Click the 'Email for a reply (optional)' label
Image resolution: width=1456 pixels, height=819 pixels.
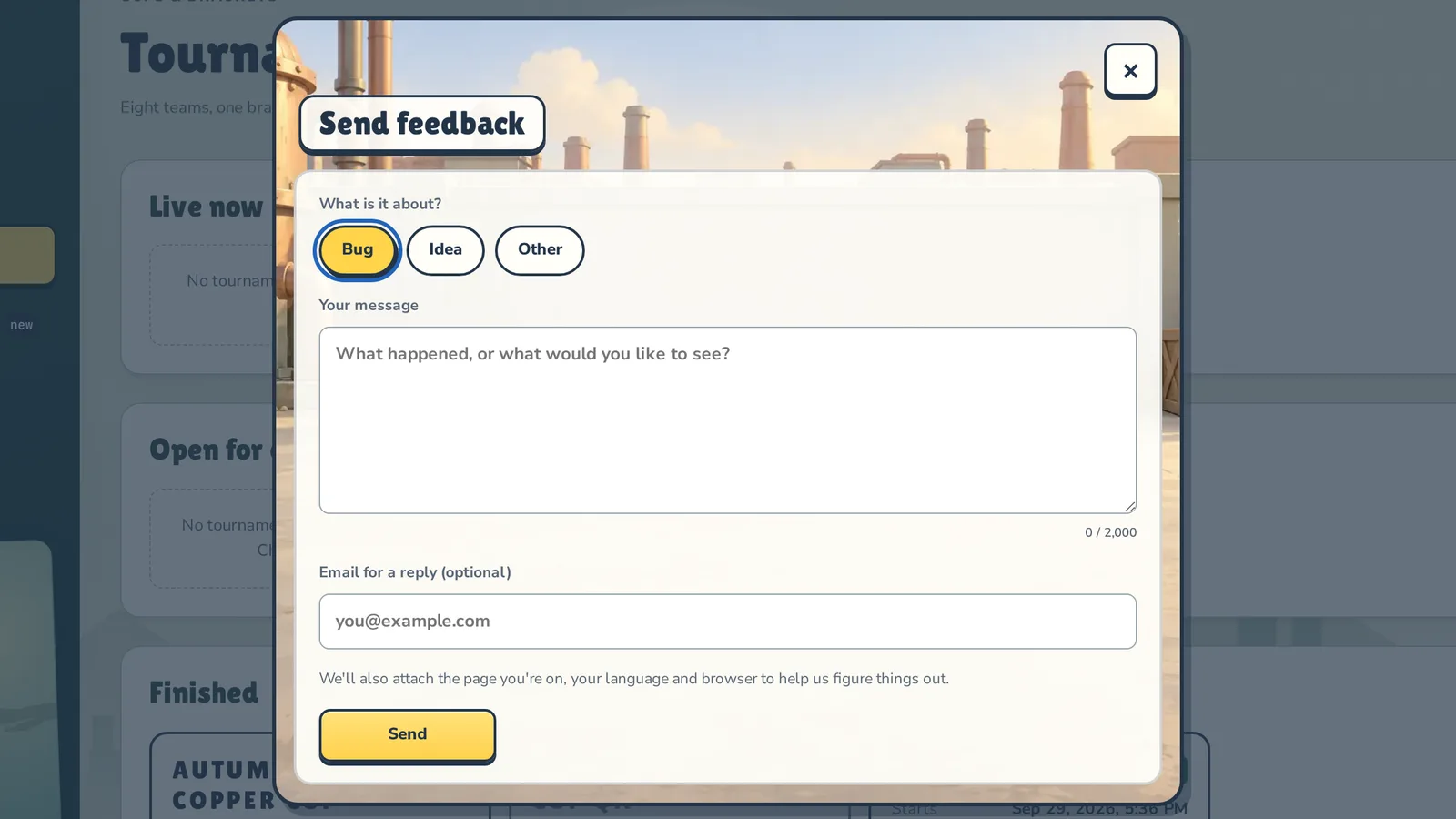415,572
